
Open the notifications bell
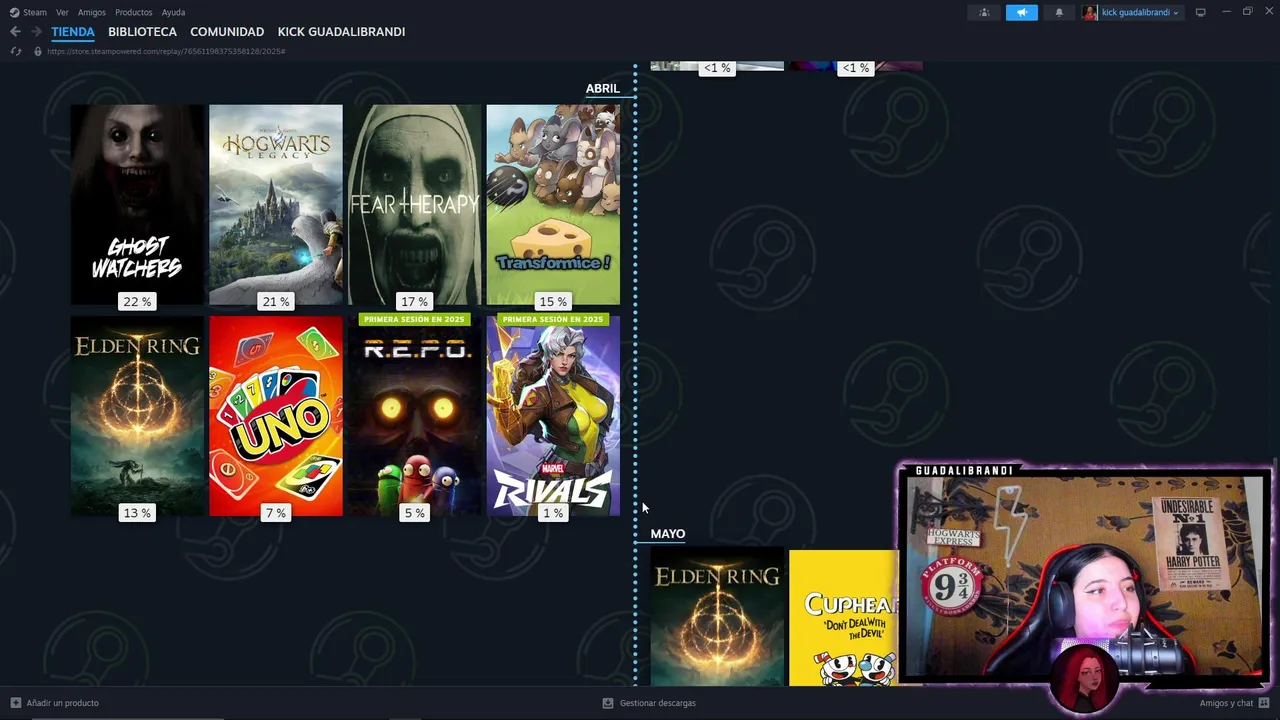coord(1059,12)
